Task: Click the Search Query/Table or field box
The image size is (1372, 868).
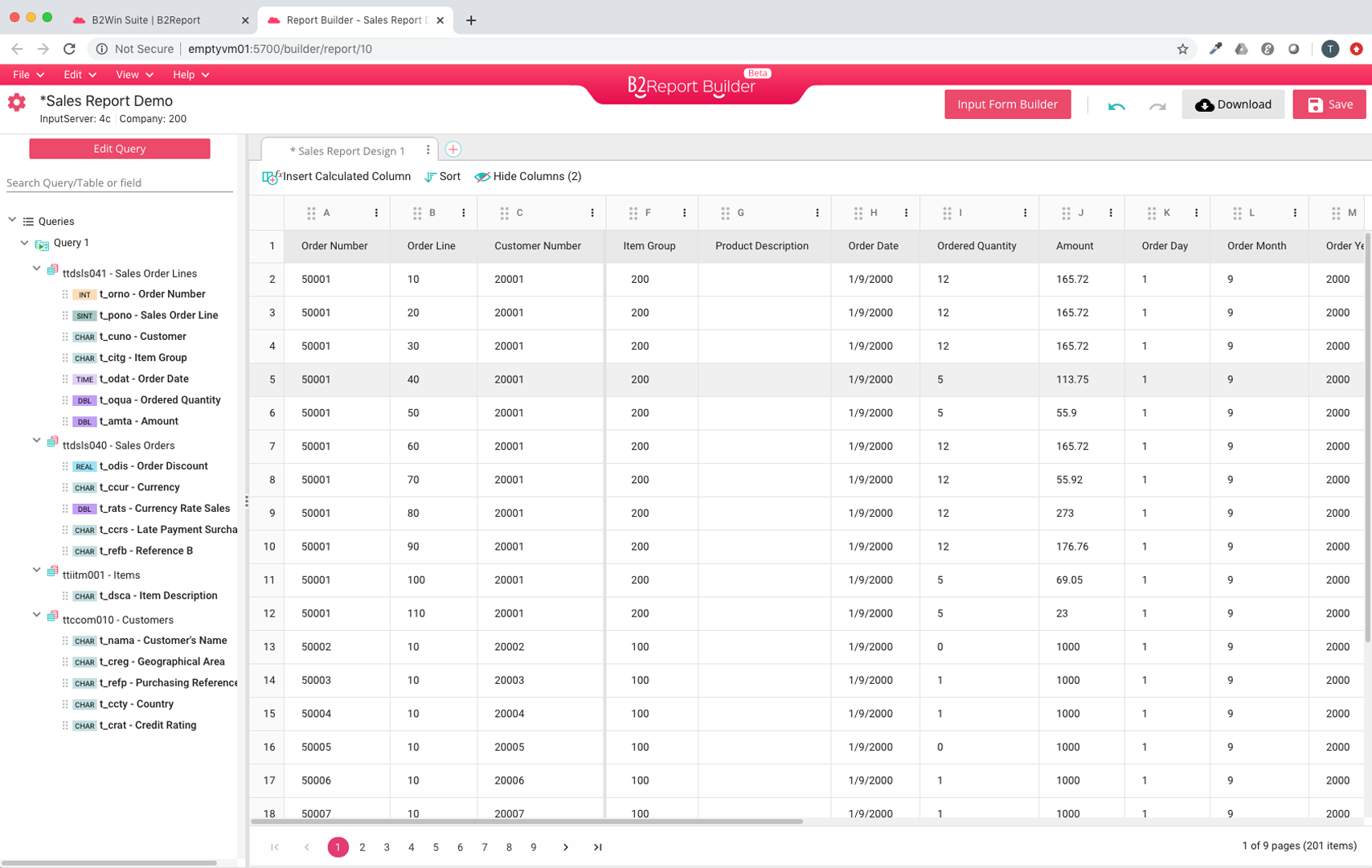Action: click(x=120, y=183)
